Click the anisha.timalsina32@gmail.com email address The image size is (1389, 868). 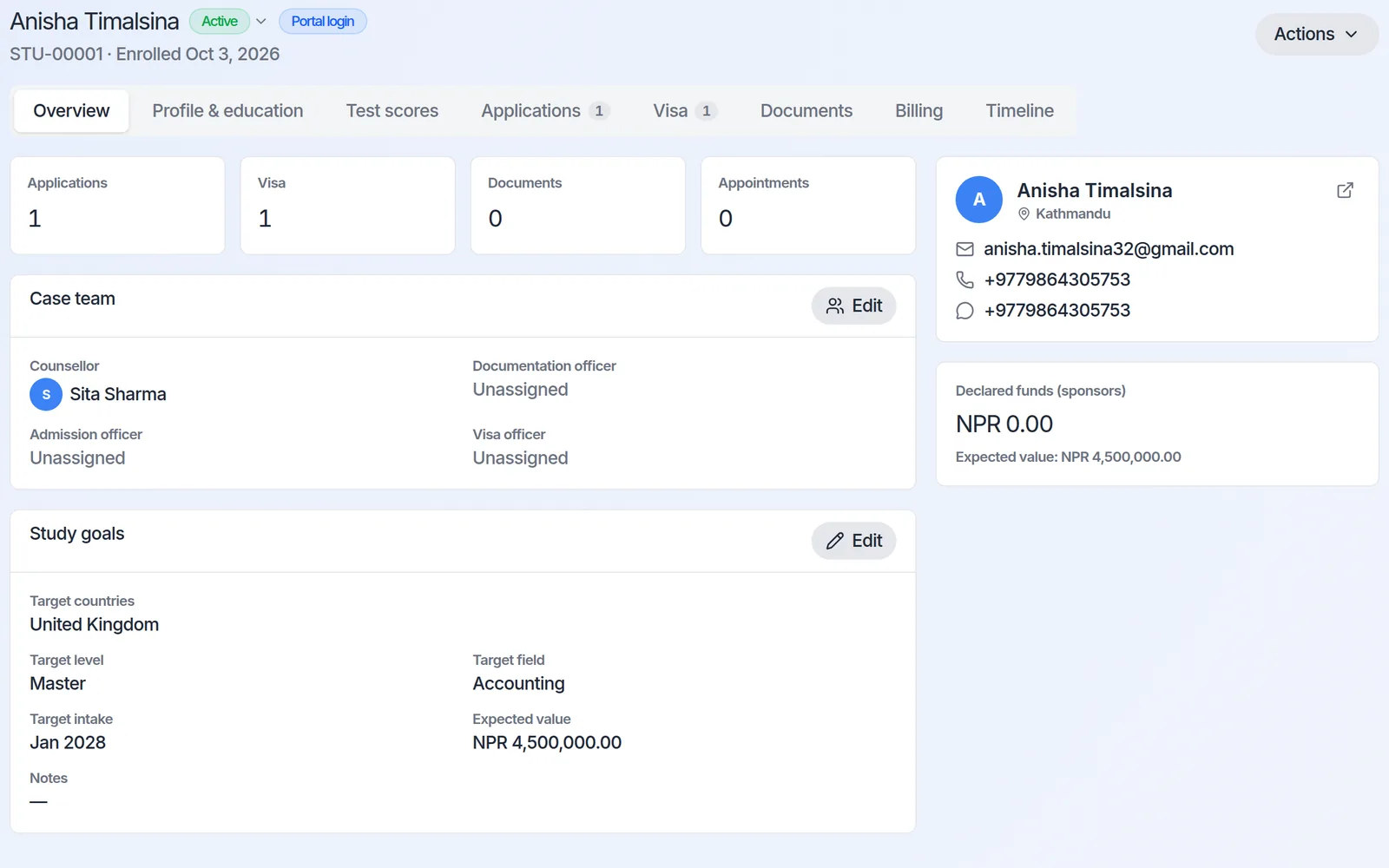coord(1109,249)
